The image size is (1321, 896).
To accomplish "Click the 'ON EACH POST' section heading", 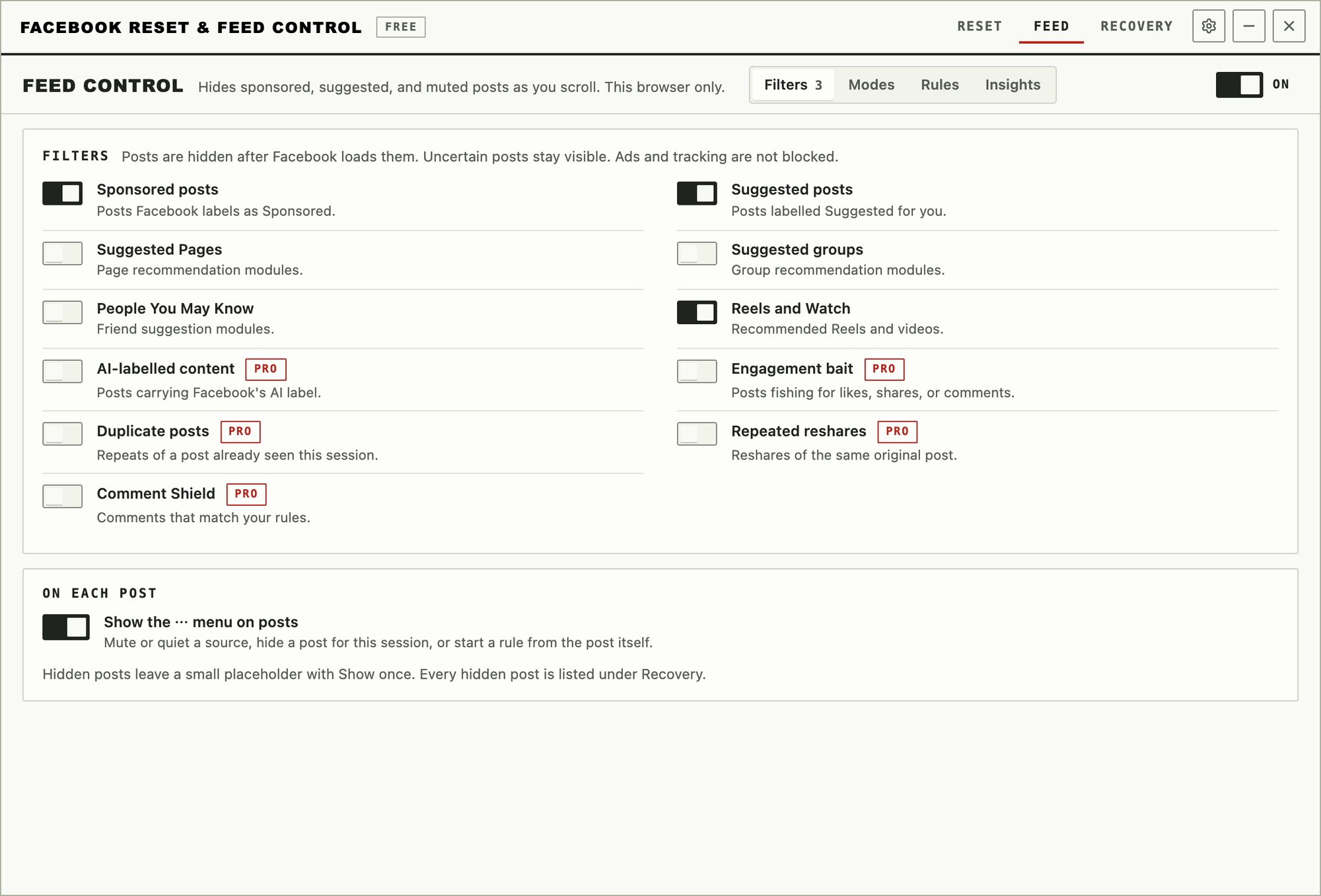I will pyautogui.click(x=100, y=594).
